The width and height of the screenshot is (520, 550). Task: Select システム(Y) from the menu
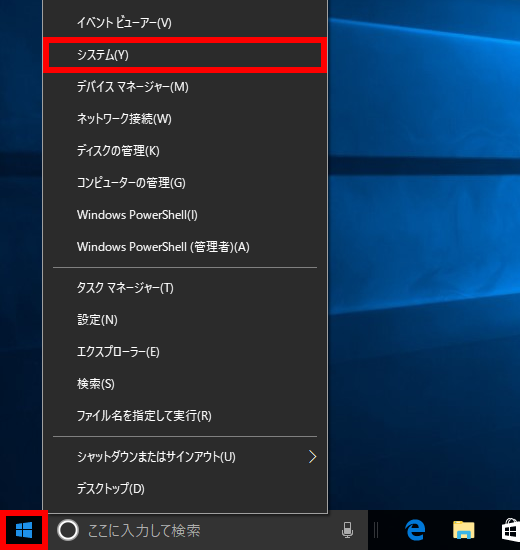click(x=185, y=55)
